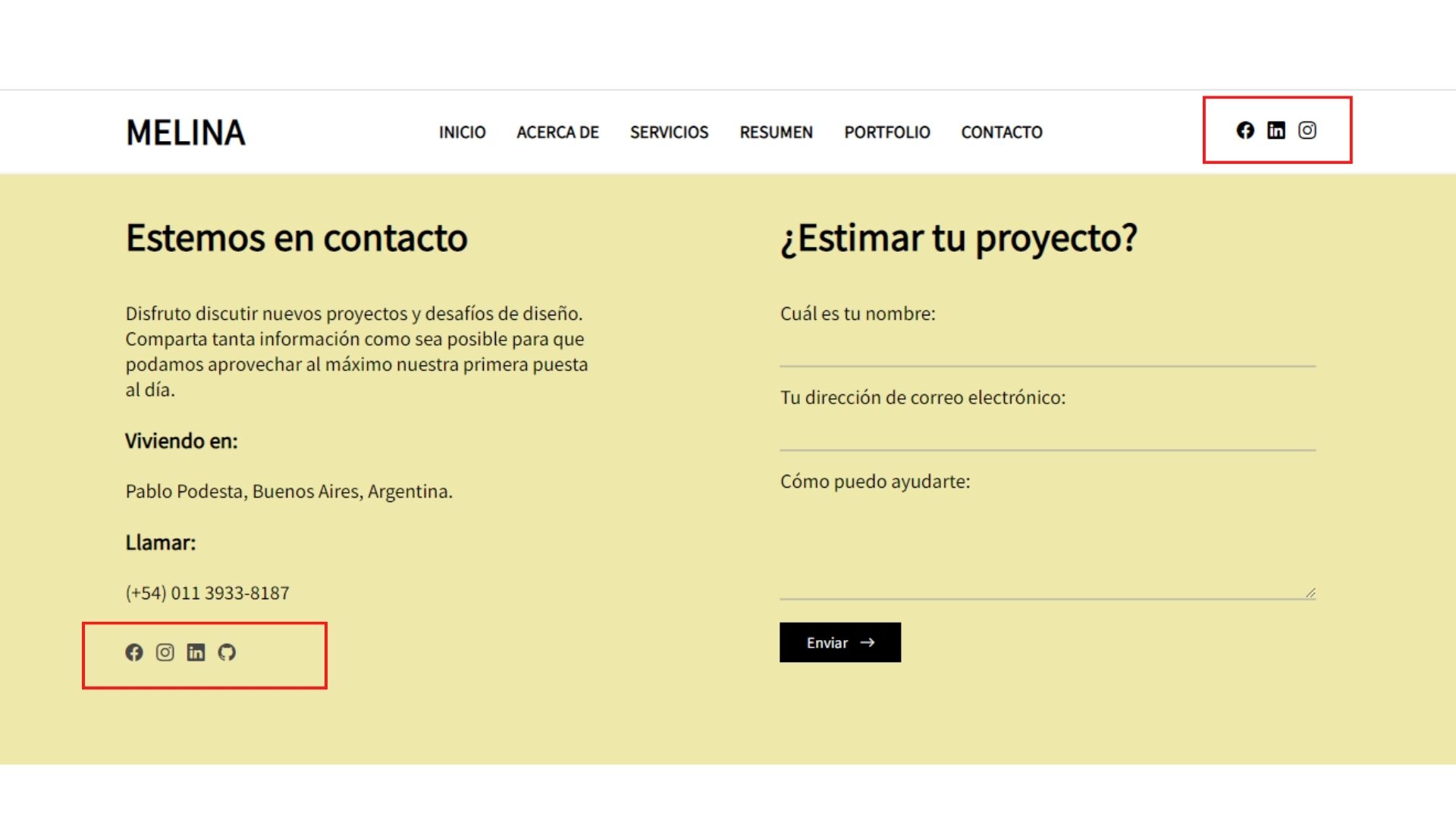Screen dimensions: 1456x819
Task: Select the email address input field
Action: [1046, 440]
